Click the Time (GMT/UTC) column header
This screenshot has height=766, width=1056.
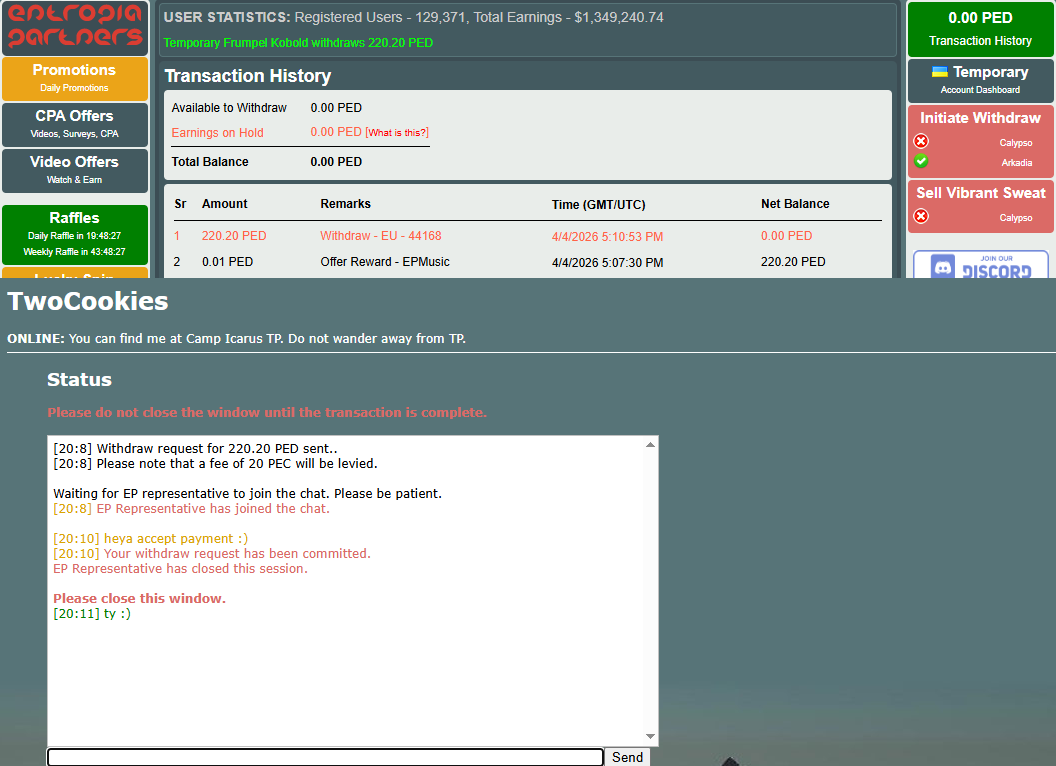(x=598, y=204)
